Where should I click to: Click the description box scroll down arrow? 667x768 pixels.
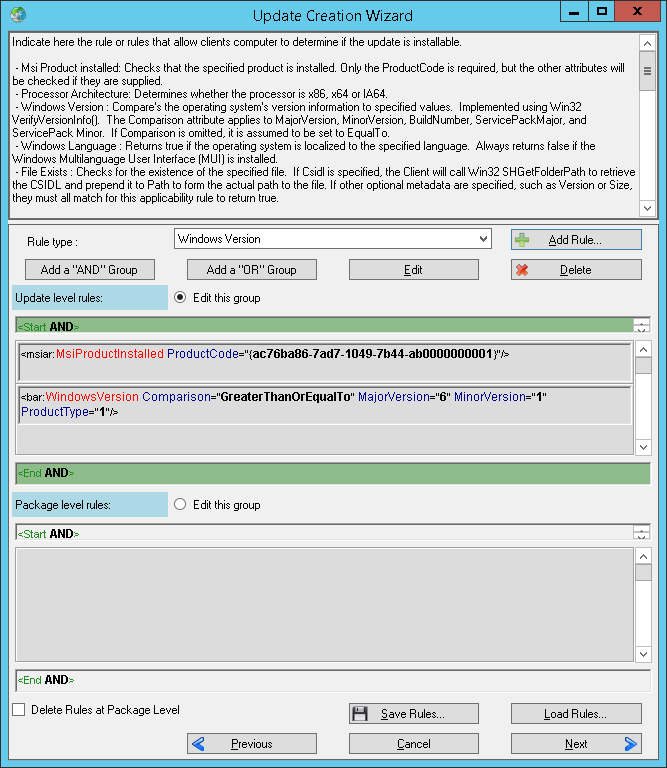pos(647,208)
